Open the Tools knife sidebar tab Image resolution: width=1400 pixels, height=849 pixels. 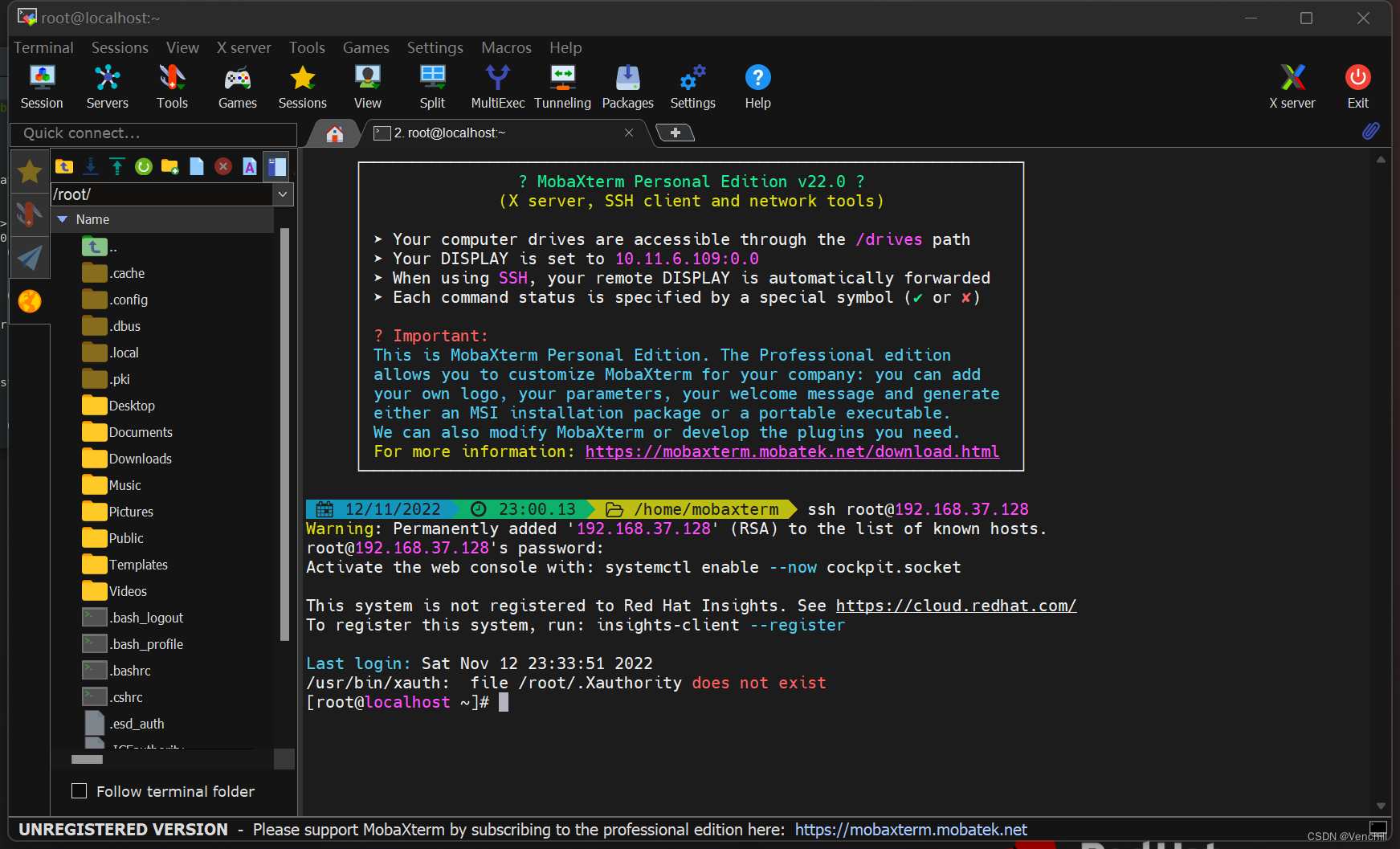[x=30, y=214]
